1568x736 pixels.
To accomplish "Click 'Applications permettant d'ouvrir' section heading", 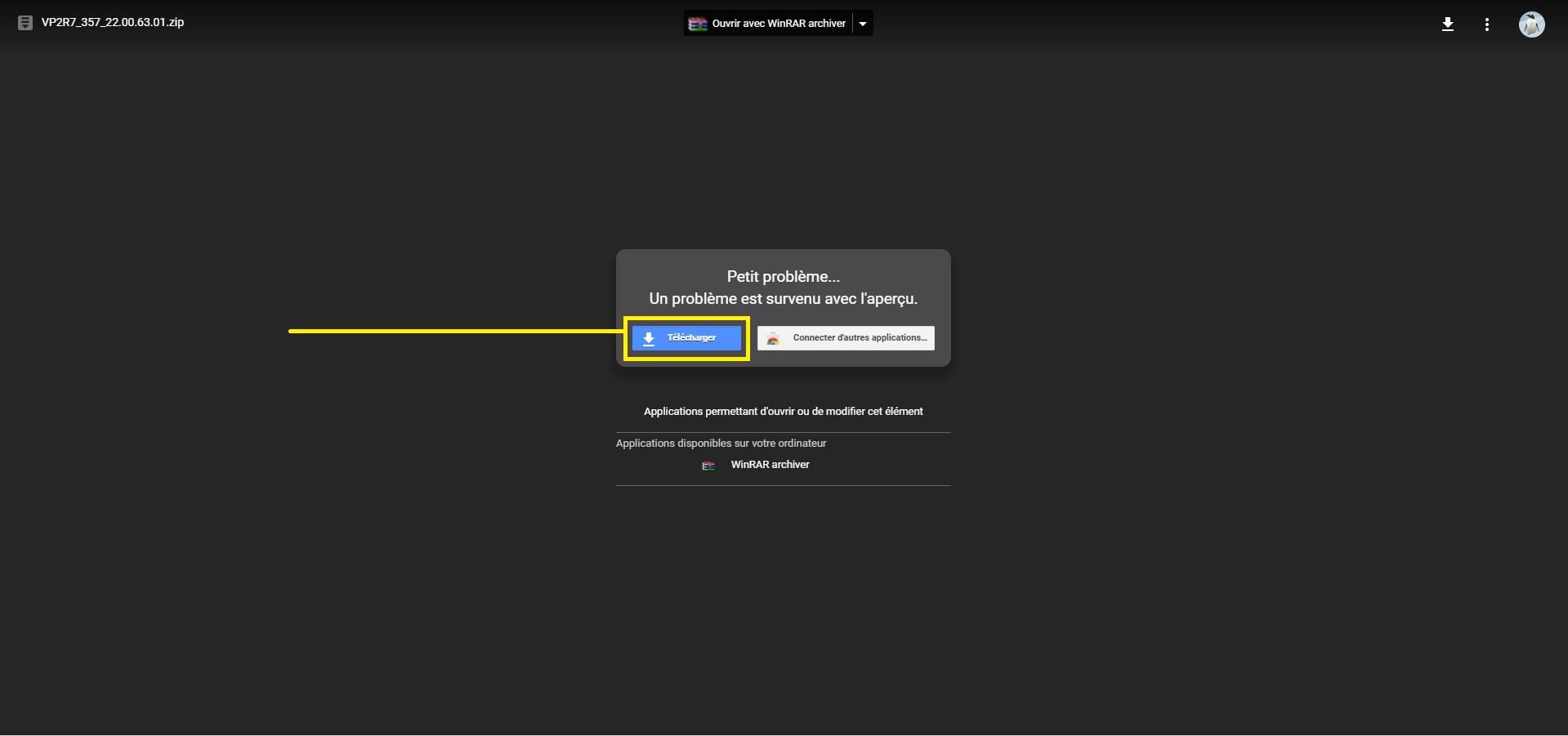I will point(783,412).
